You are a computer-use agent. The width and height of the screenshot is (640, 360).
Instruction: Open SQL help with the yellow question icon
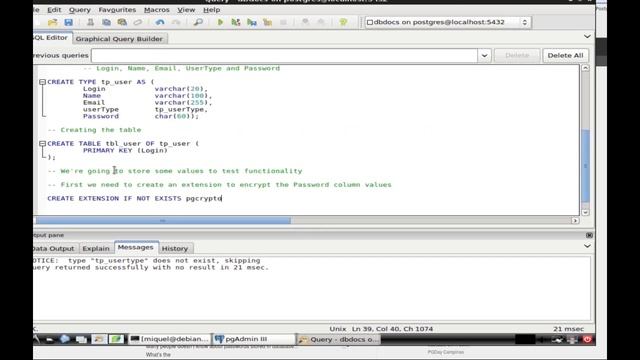click(x=343, y=22)
